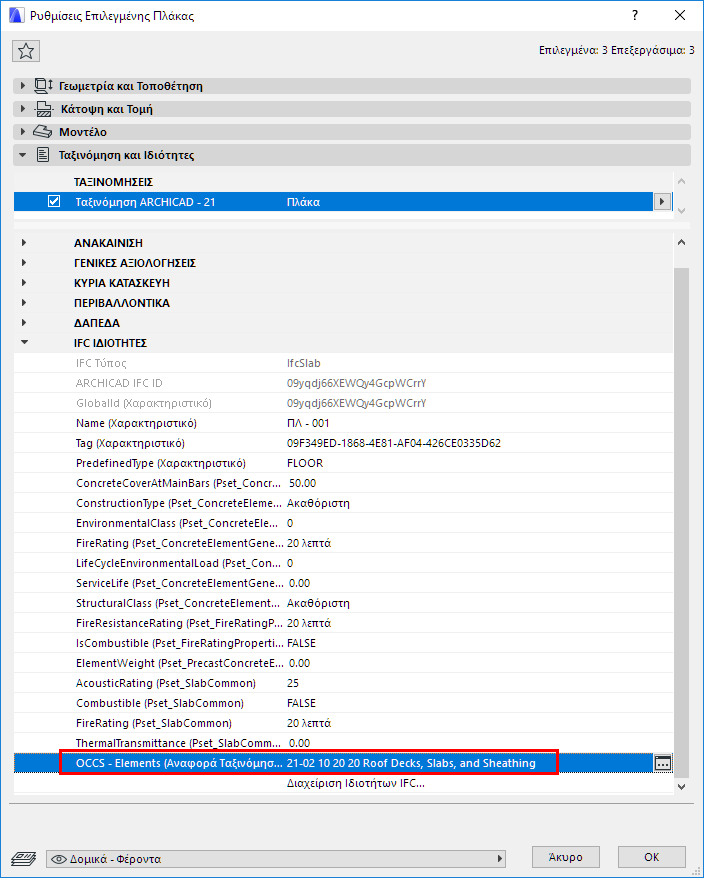Click the LifeCycleEnvironmentalLoad row

[x=343, y=563]
